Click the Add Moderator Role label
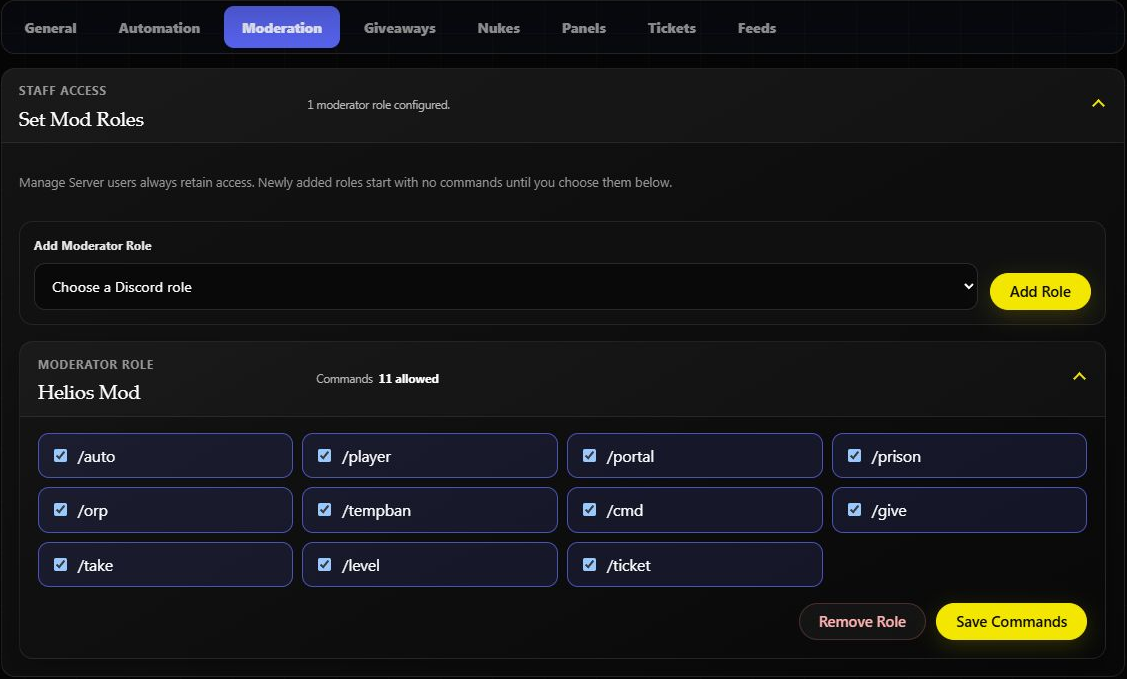The width and height of the screenshot is (1127, 679). 93,246
